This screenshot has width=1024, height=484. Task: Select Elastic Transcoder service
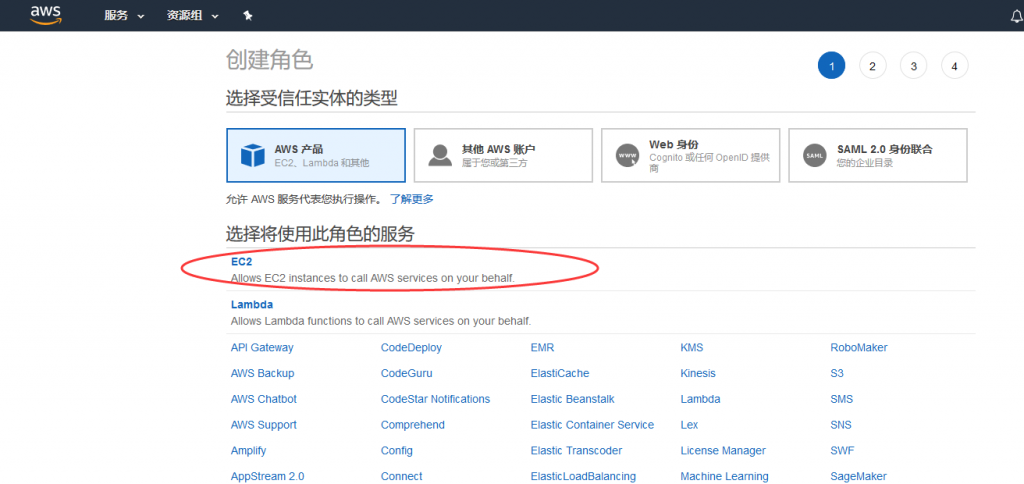pyautogui.click(x=577, y=451)
